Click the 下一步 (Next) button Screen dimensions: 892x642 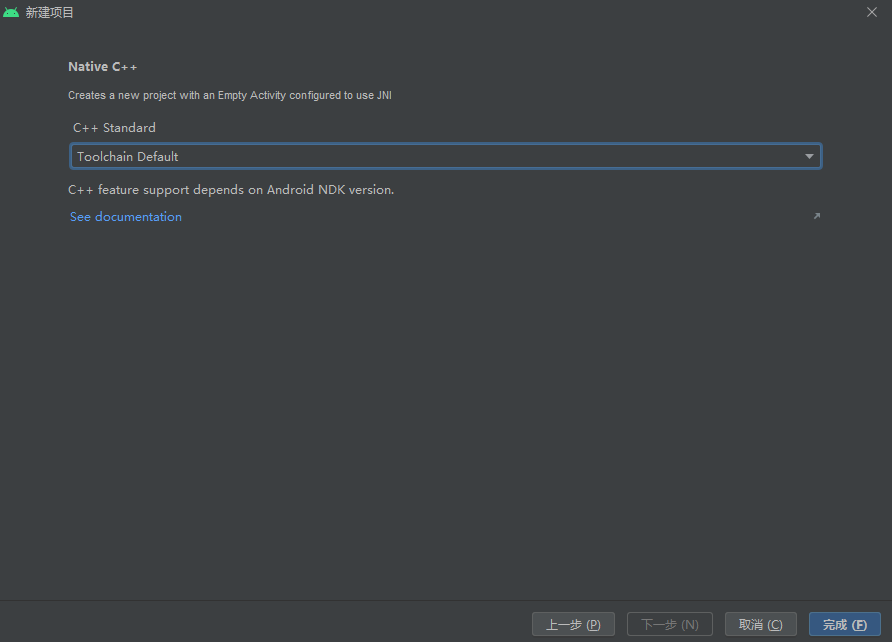coord(669,623)
